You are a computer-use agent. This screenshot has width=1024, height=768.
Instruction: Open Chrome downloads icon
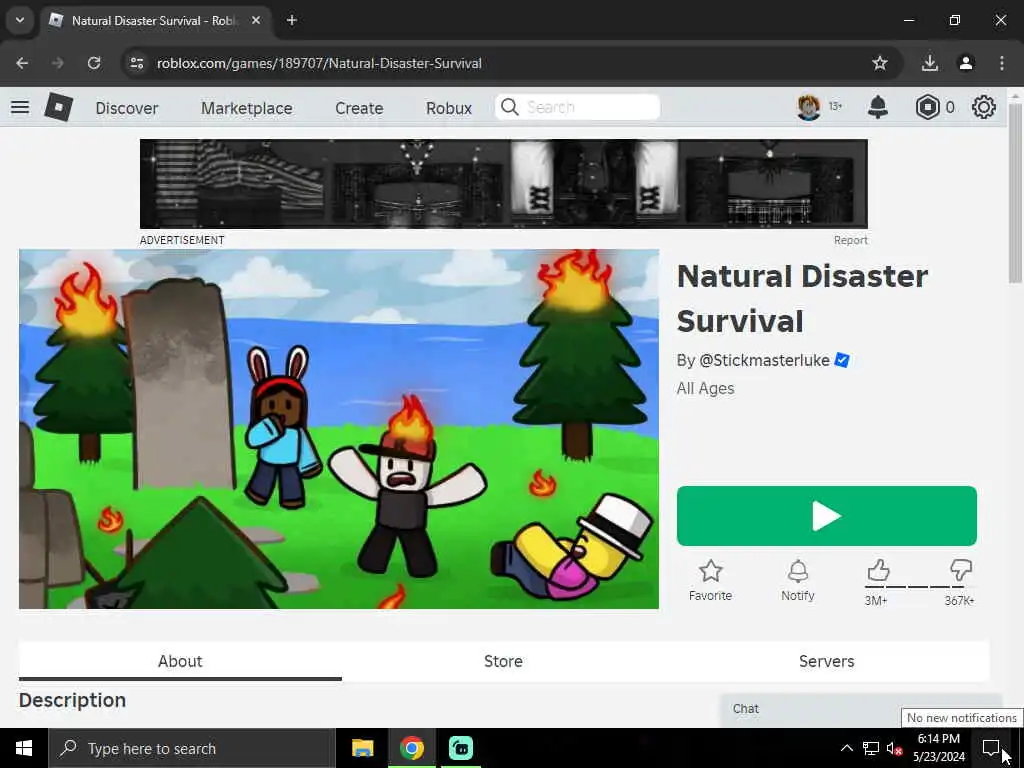[x=929, y=63]
